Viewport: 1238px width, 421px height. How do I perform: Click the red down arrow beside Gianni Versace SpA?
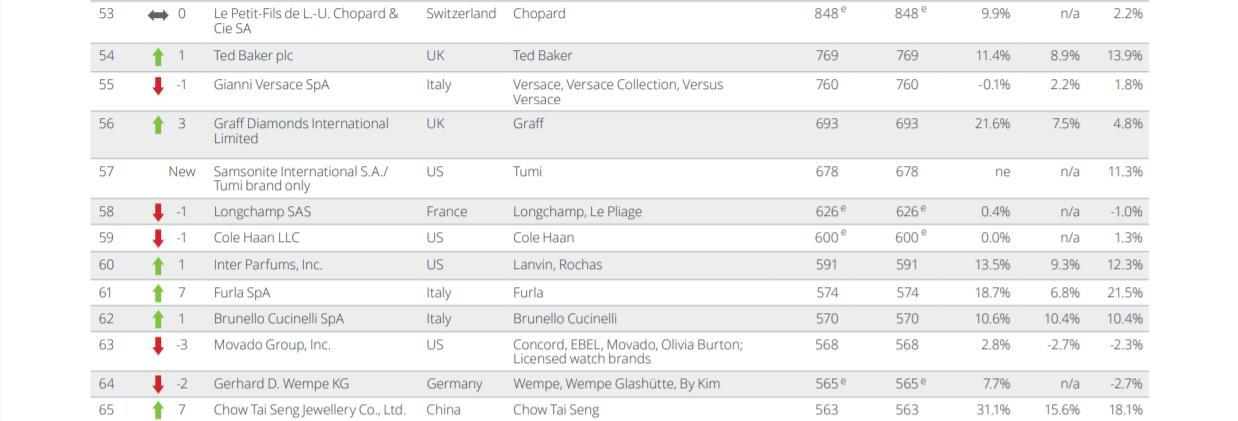point(158,85)
